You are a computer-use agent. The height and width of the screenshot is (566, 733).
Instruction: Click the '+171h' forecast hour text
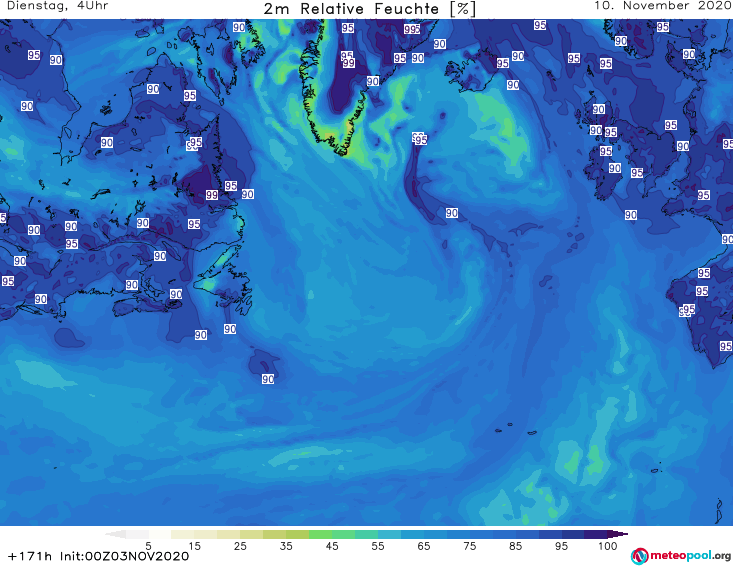[30, 556]
